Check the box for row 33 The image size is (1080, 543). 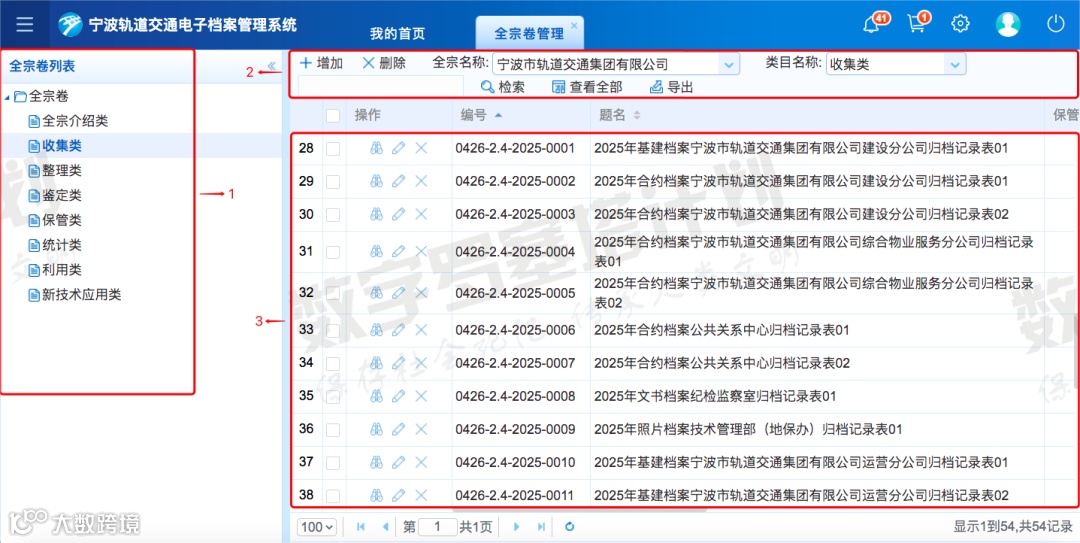(x=333, y=330)
